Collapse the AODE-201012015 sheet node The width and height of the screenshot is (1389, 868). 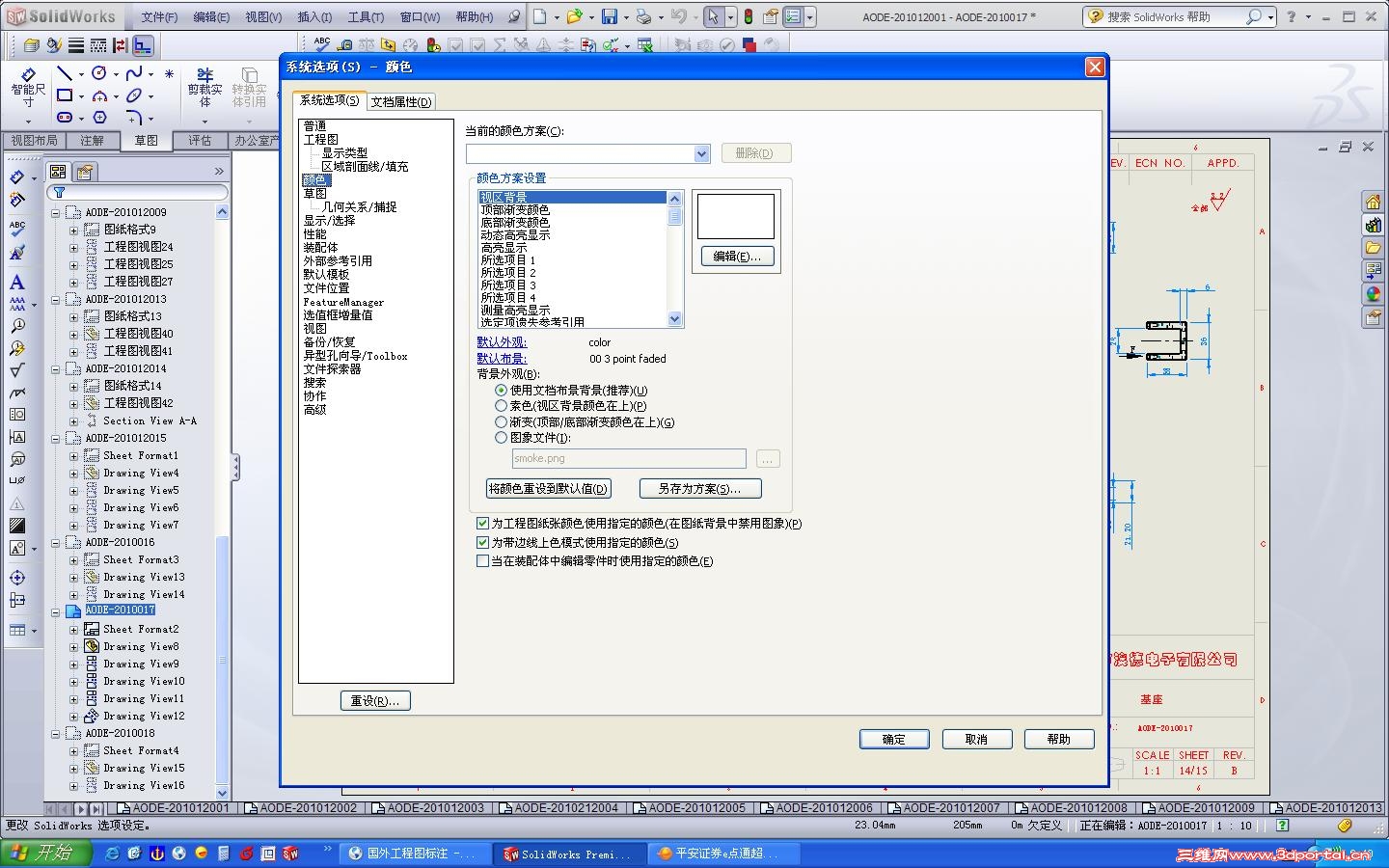(x=56, y=438)
